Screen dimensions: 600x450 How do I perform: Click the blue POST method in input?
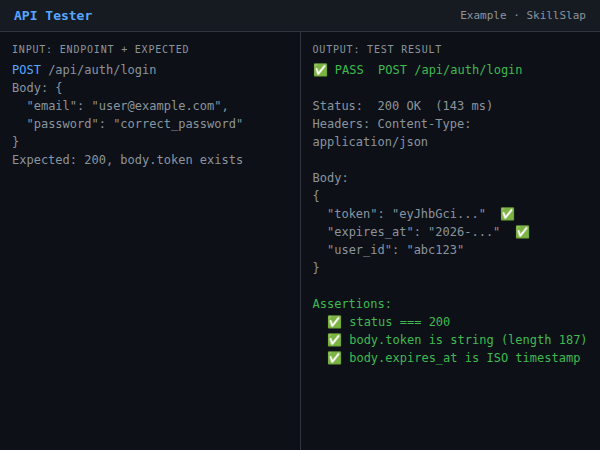[27, 70]
